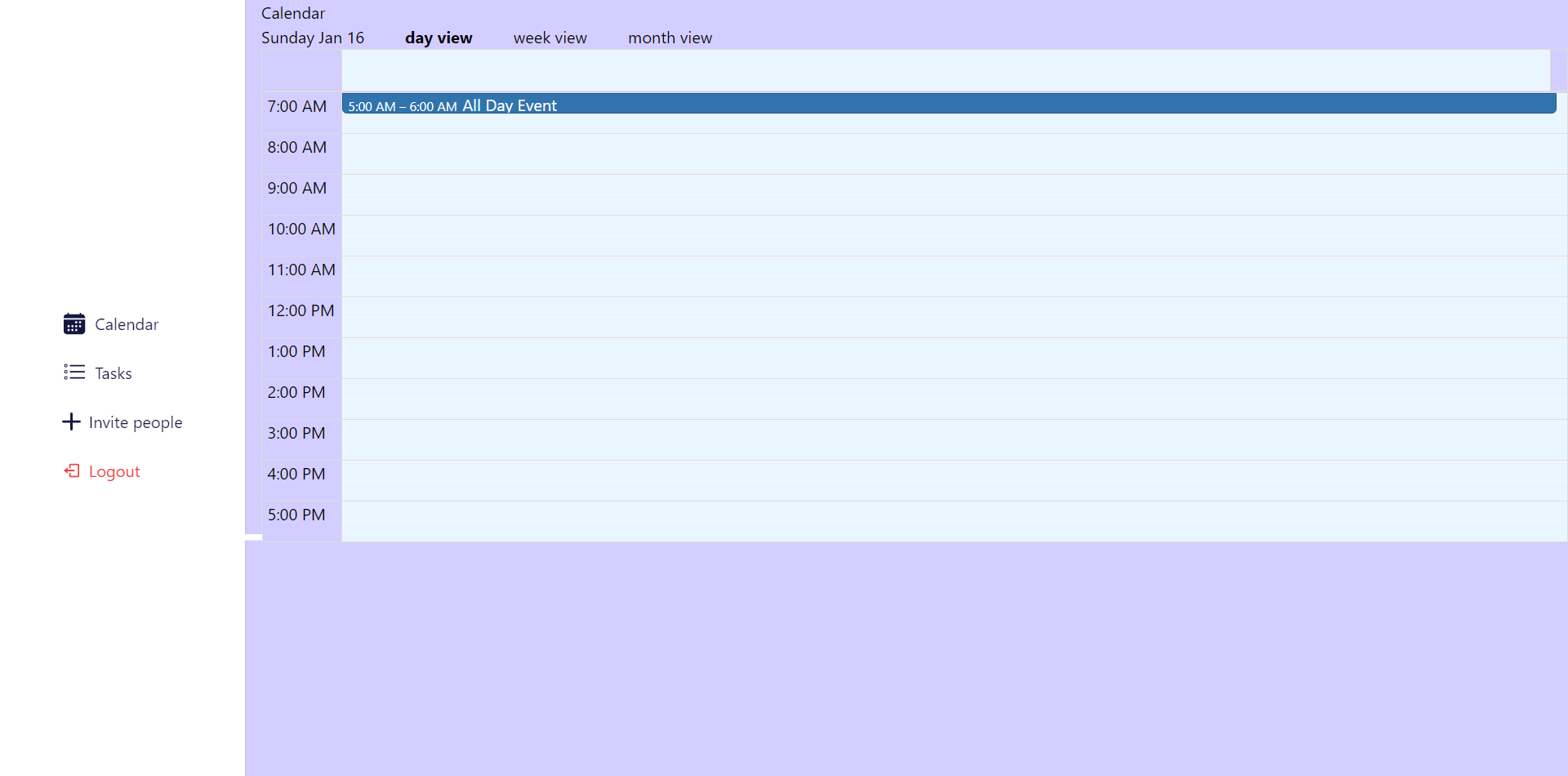This screenshot has width=1568, height=776.
Task: Click the Tasks list icon
Action: tap(74, 372)
